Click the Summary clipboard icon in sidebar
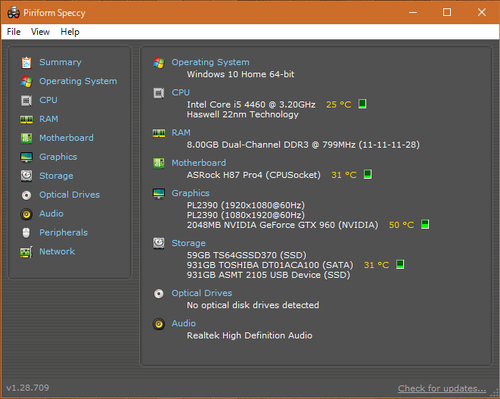This screenshot has width=500, height=399. coord(26,63)
